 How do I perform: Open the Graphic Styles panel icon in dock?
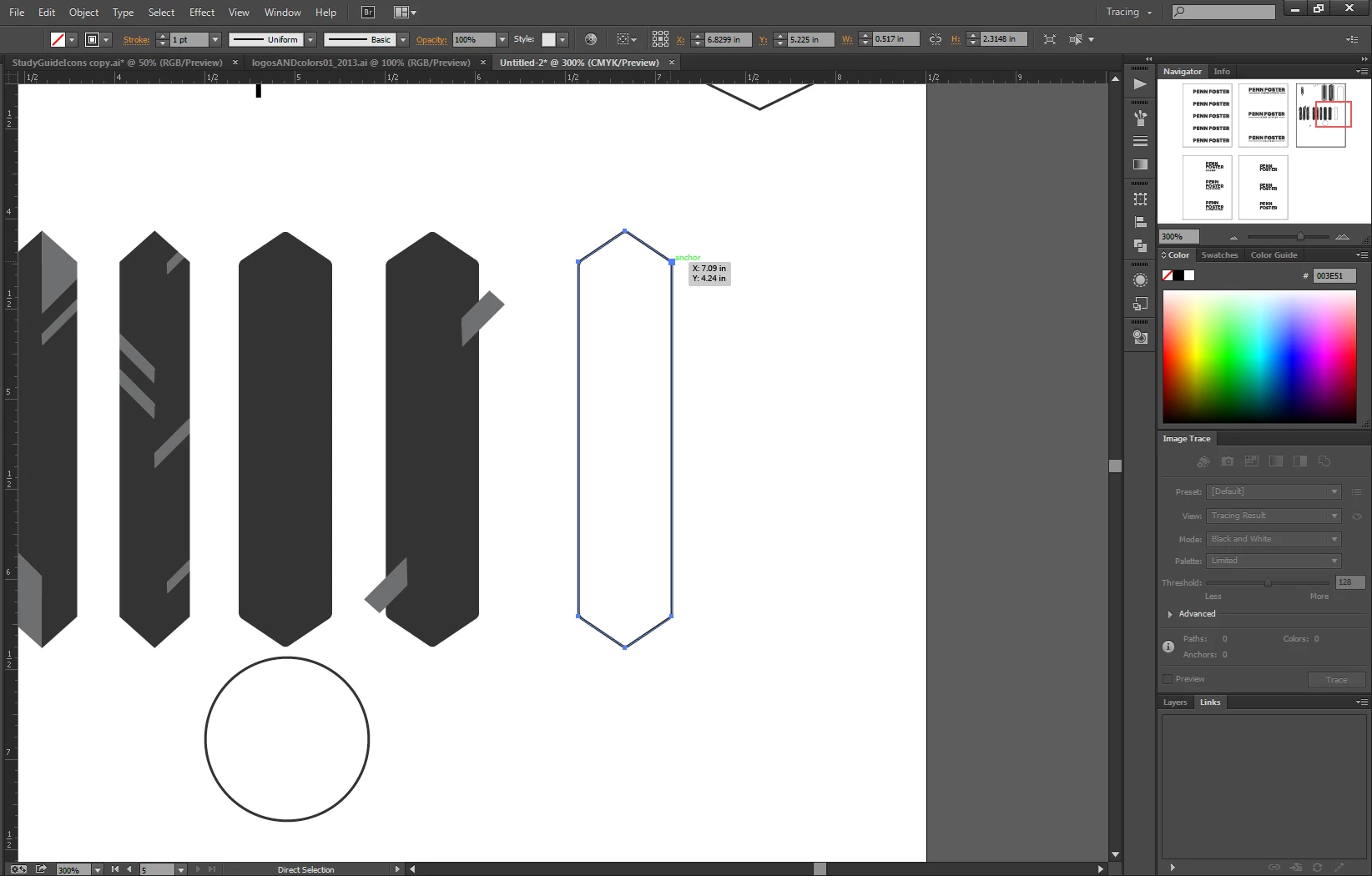(x=1140, y=304)
